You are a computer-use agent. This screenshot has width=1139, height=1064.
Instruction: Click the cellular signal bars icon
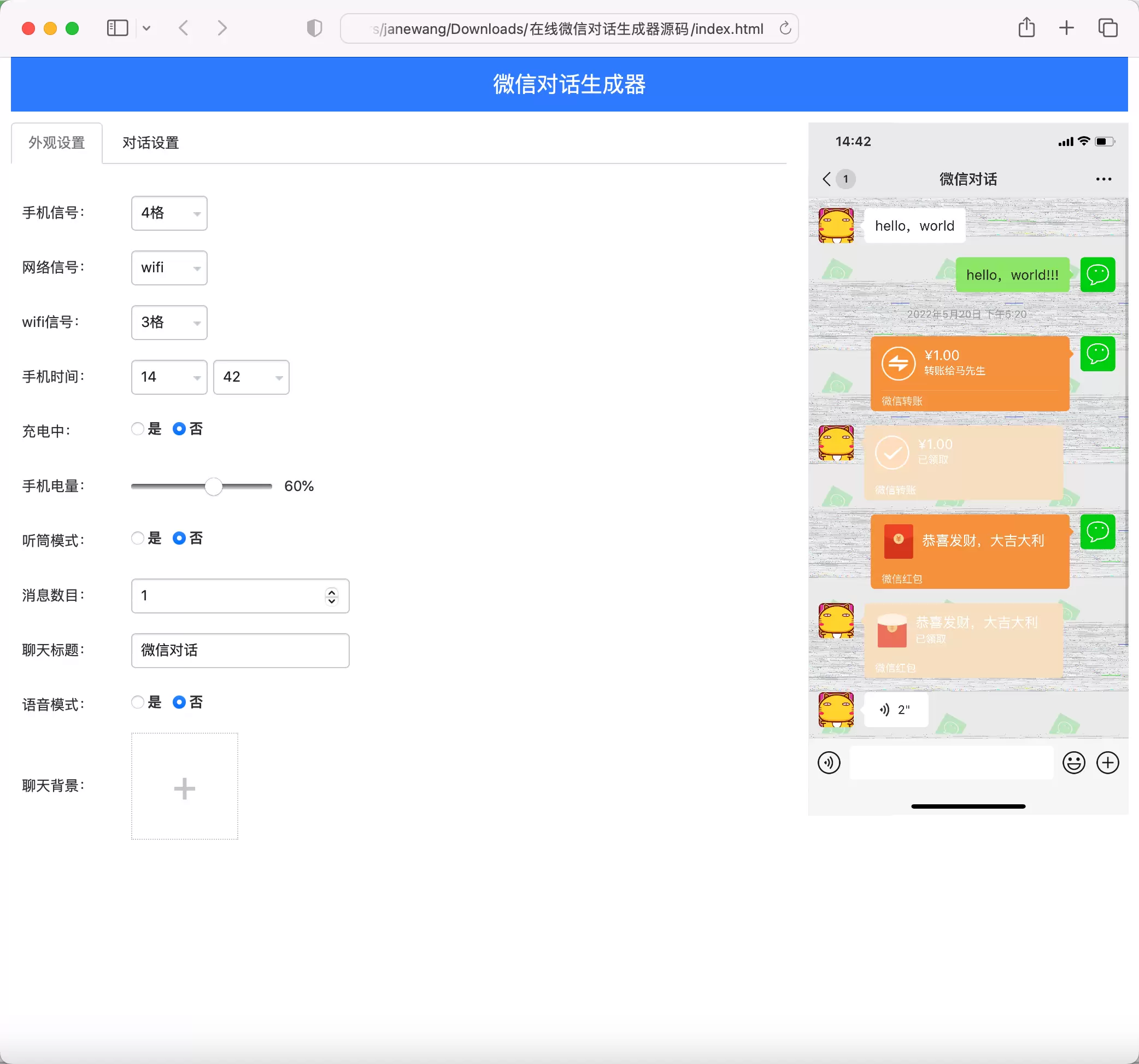pos(1066,142)
